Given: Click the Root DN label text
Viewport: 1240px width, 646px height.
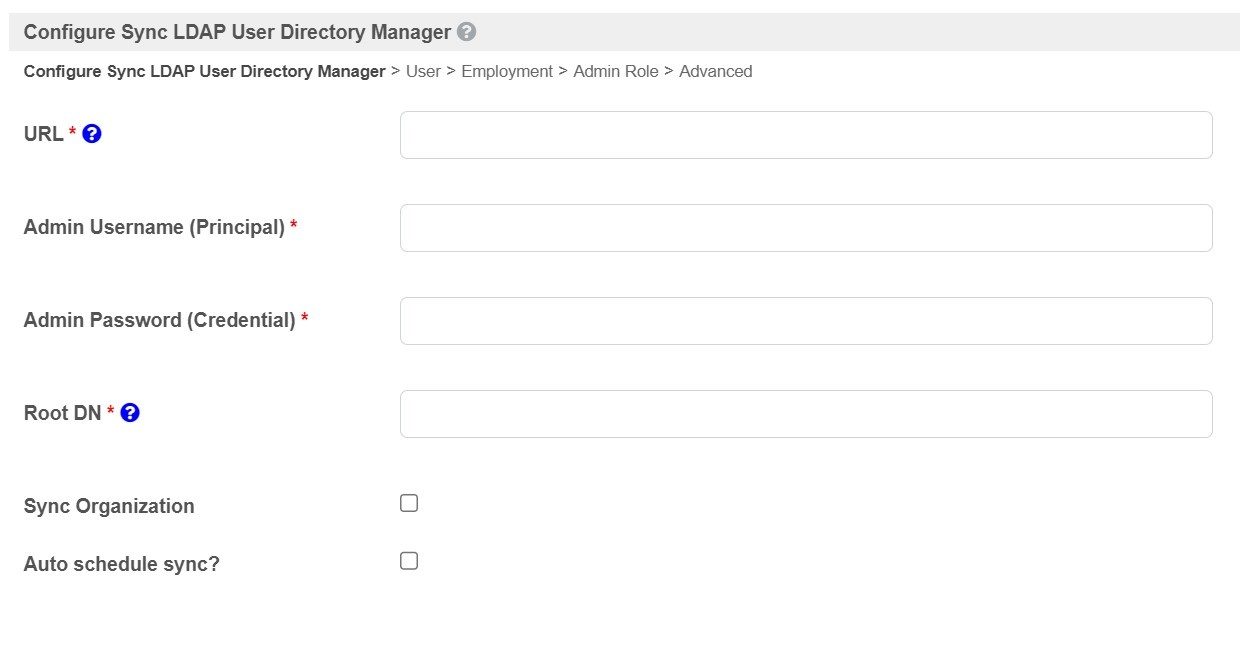Looking at the screenshot, I should coord(62,413).
